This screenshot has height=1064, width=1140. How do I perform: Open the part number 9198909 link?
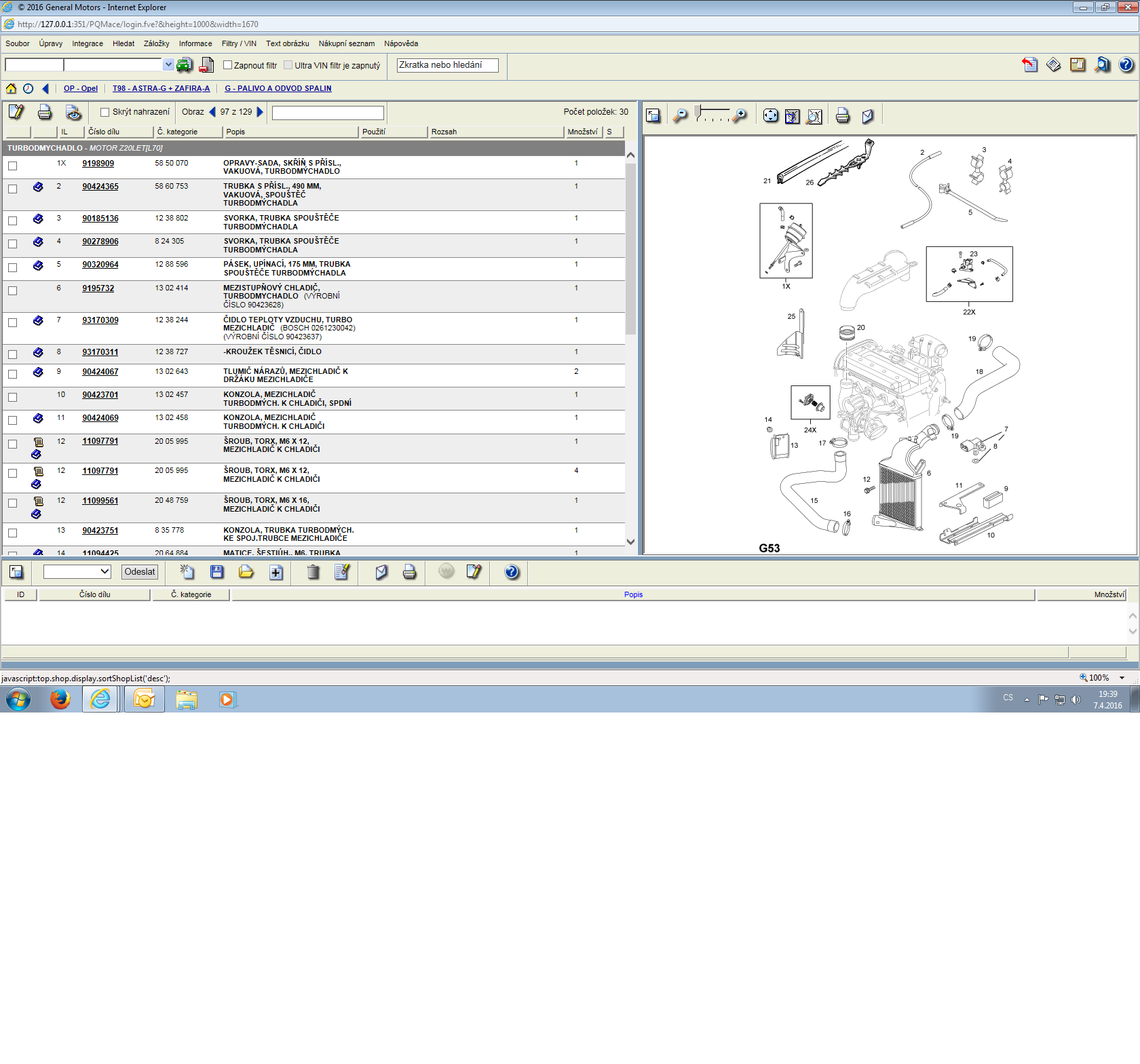pyautogui.click(x=98, y=164)
